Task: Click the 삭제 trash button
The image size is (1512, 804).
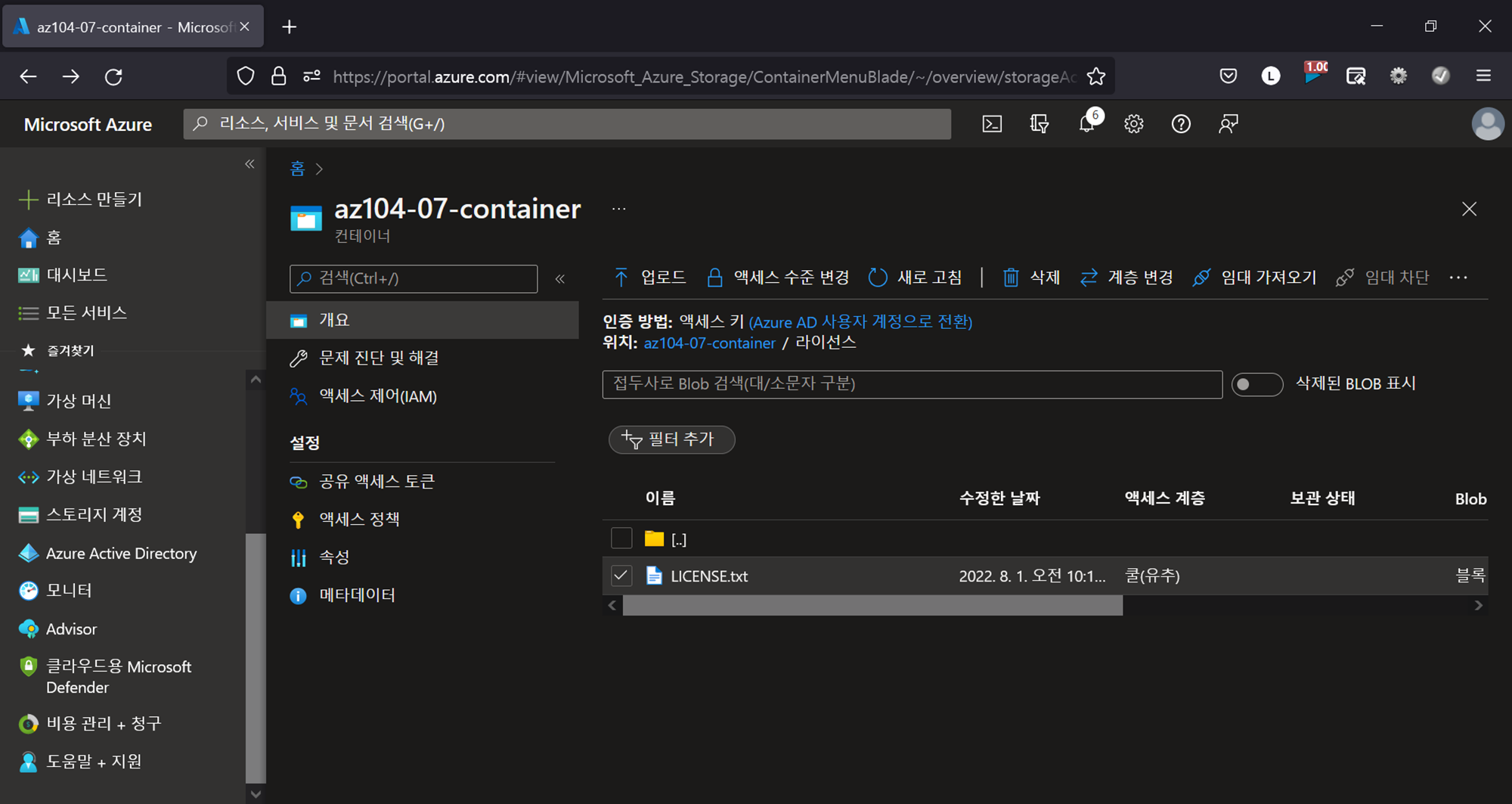Action: (1031, 278)
